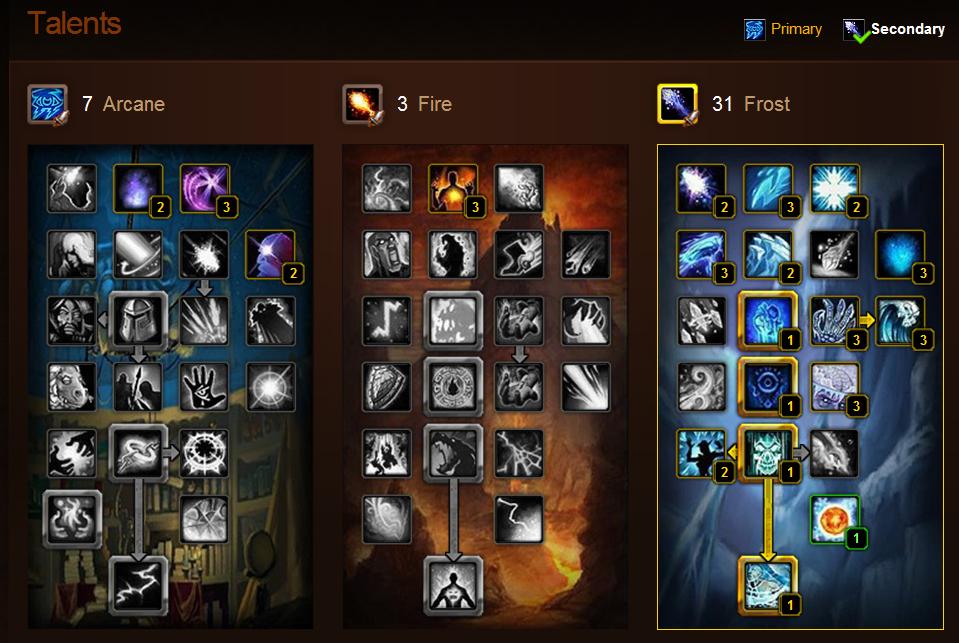Screen dimensions: 959x643
Task: Click the burning figure Fire talent with rank 3
Action: coord(453,188)
